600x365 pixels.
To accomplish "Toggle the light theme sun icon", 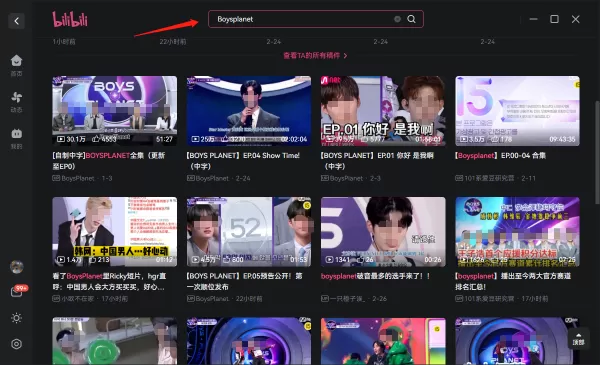I will tap(16, 318).
